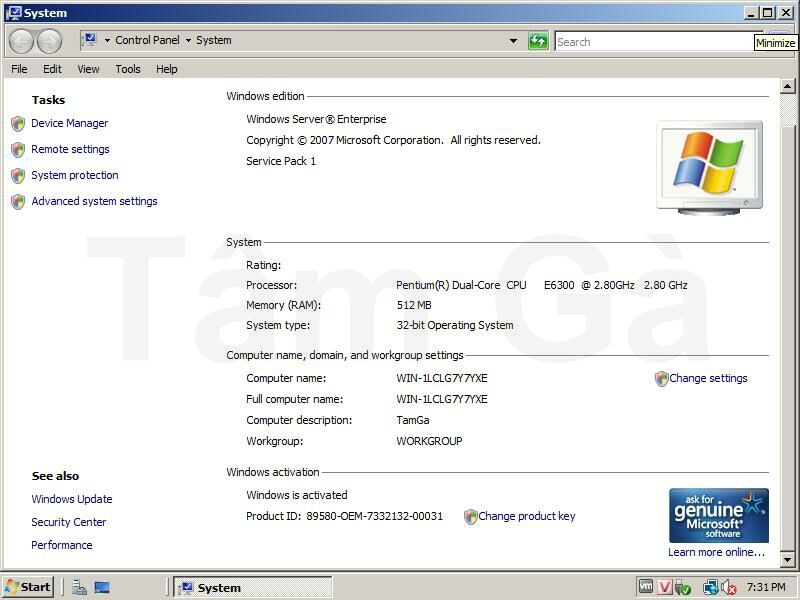Click Learn more online link
Viewport: 800px width, 600px height.
716,552
